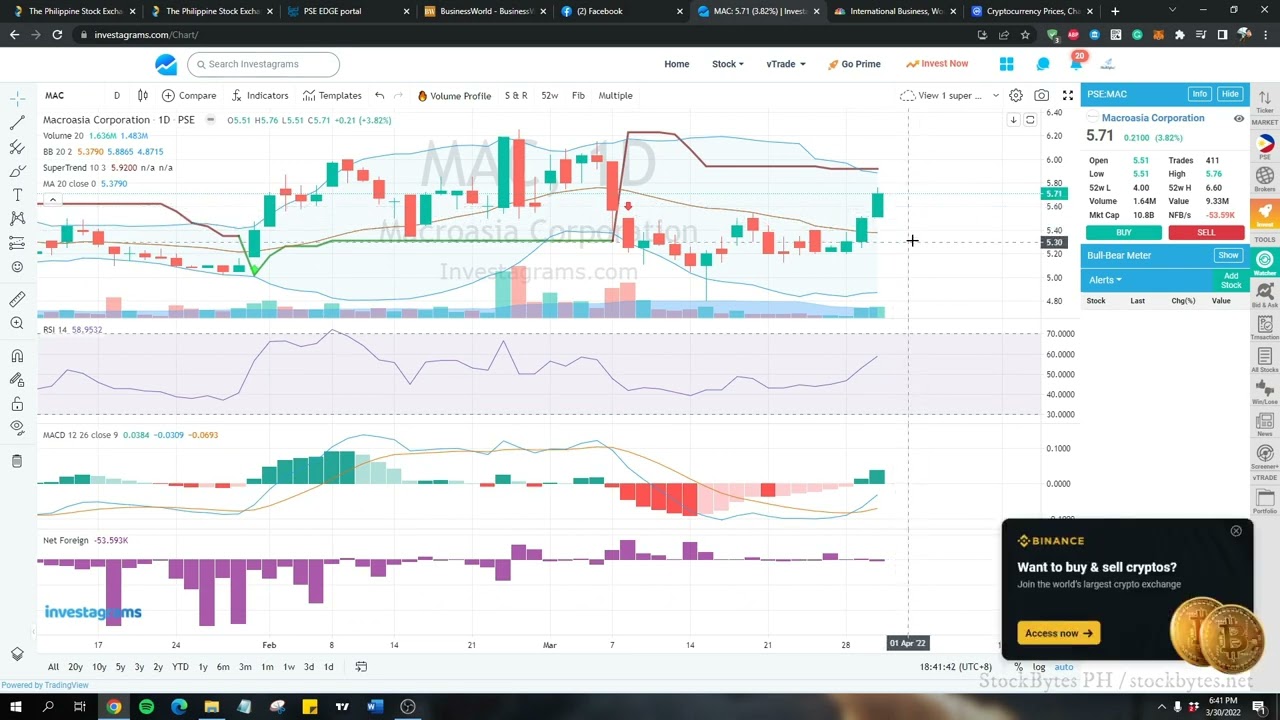Click the Binance Access now button
This screenshot has height=720, width=1280.
click(x=1058, y=633)
